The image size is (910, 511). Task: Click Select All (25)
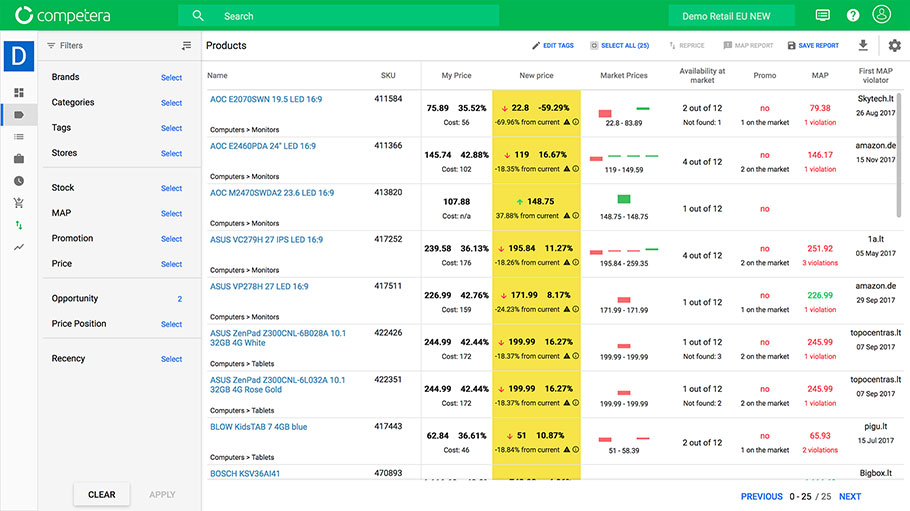(x=619, y=45)
